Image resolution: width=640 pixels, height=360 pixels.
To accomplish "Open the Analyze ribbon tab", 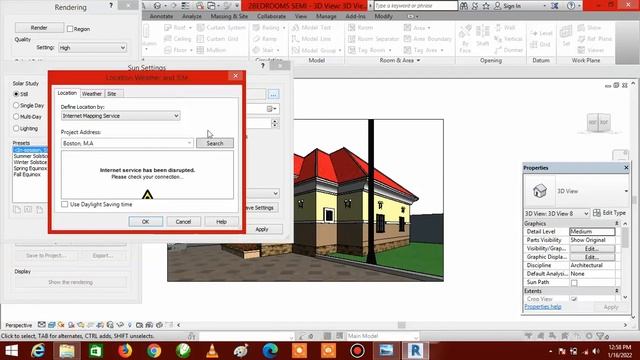I will click(x=192, y=16).
